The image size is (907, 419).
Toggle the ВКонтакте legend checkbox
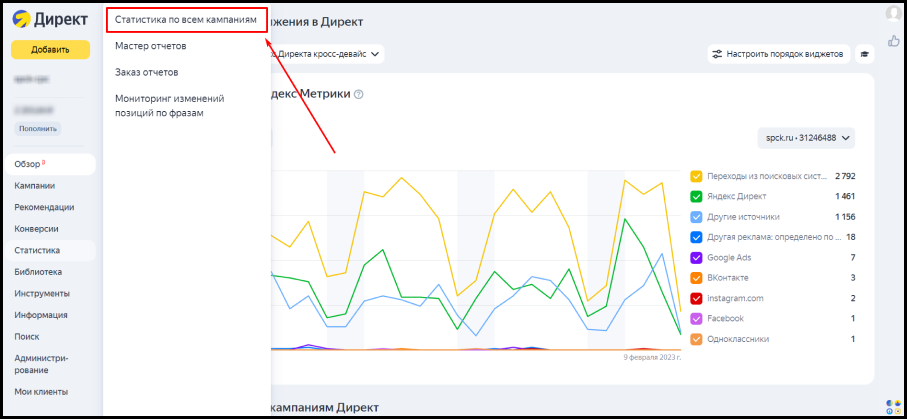[x=696, y=278]
